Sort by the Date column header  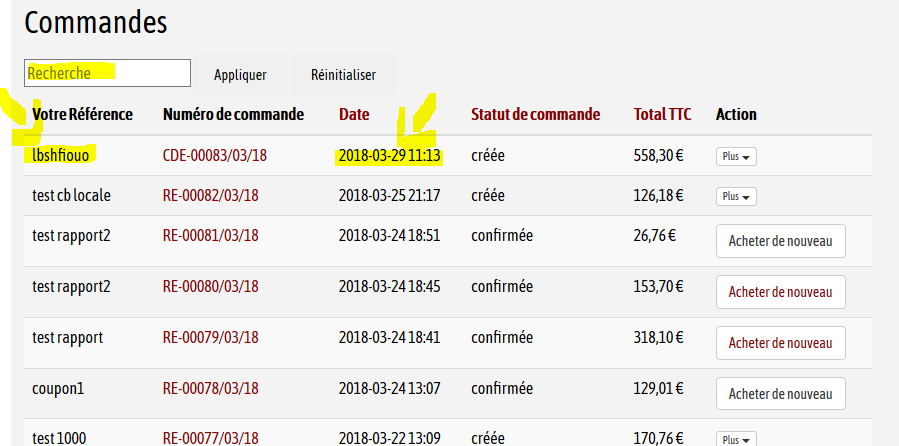point(354,114)
